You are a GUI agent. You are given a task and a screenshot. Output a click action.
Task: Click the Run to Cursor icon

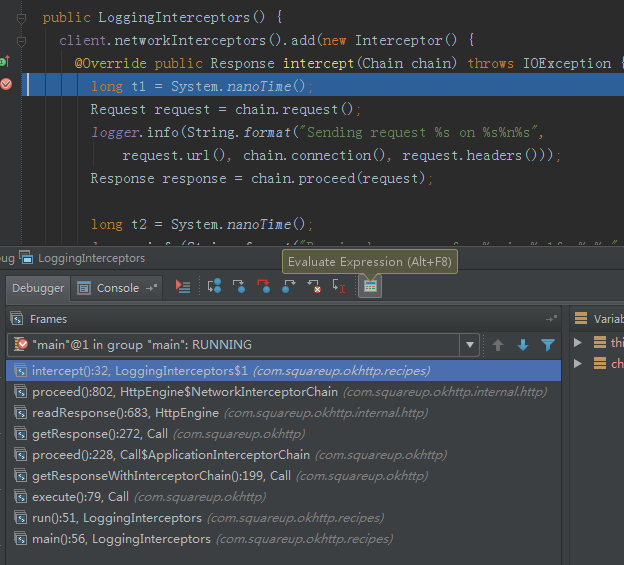(x=340, y=287)
